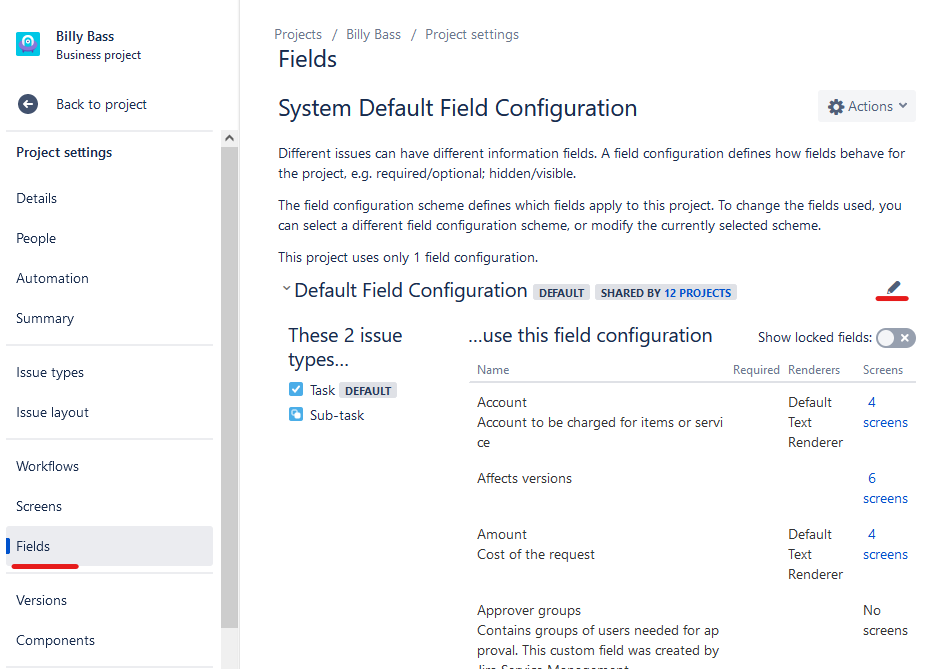Open the Automation settings item
This screenshot has height=669, width=934.
pos(52,278)
